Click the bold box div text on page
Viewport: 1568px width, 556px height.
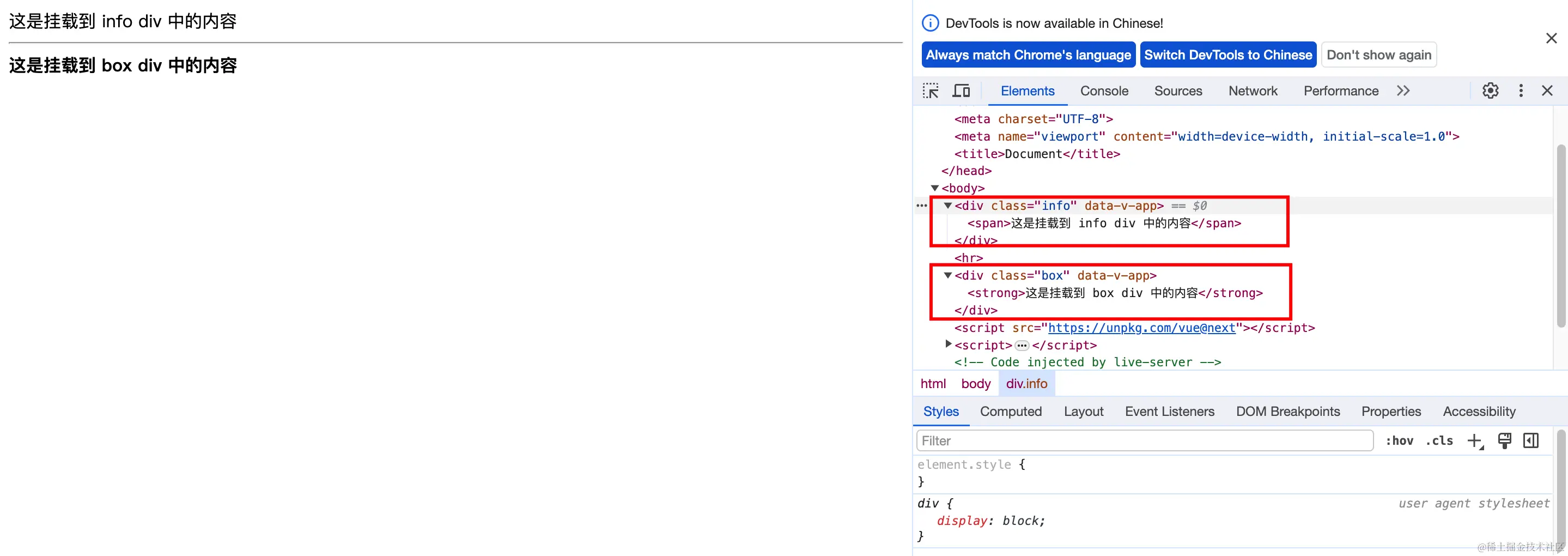point(123,65)
